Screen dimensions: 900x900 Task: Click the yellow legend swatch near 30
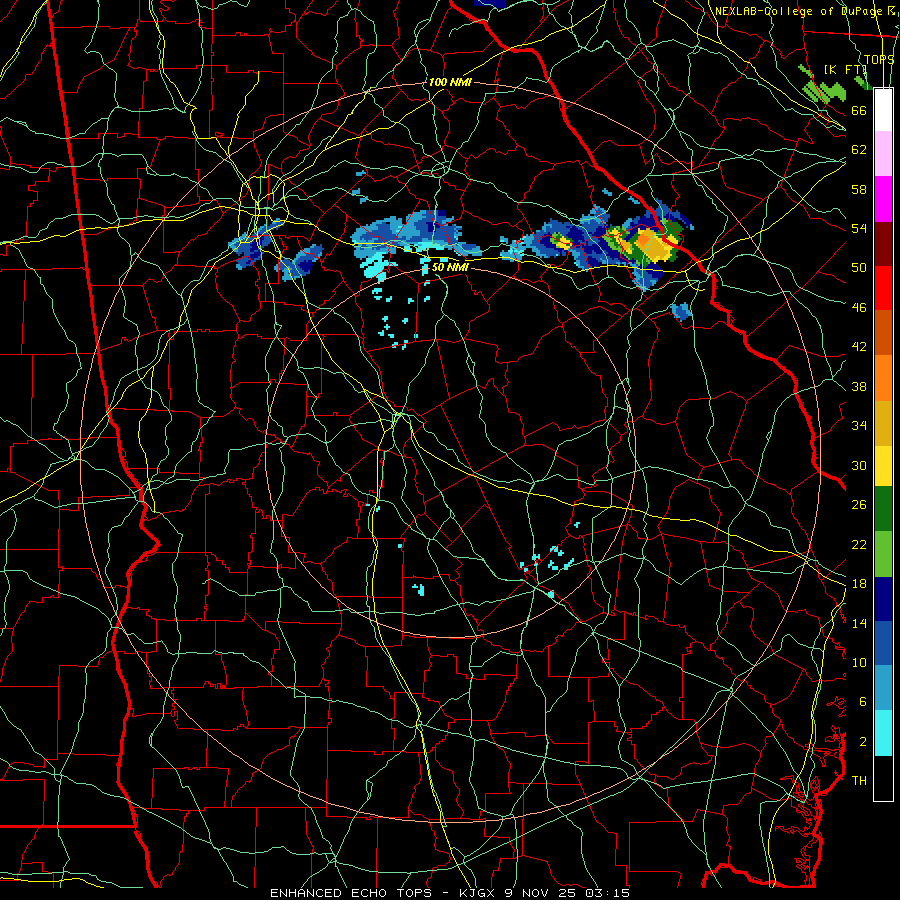883,465
